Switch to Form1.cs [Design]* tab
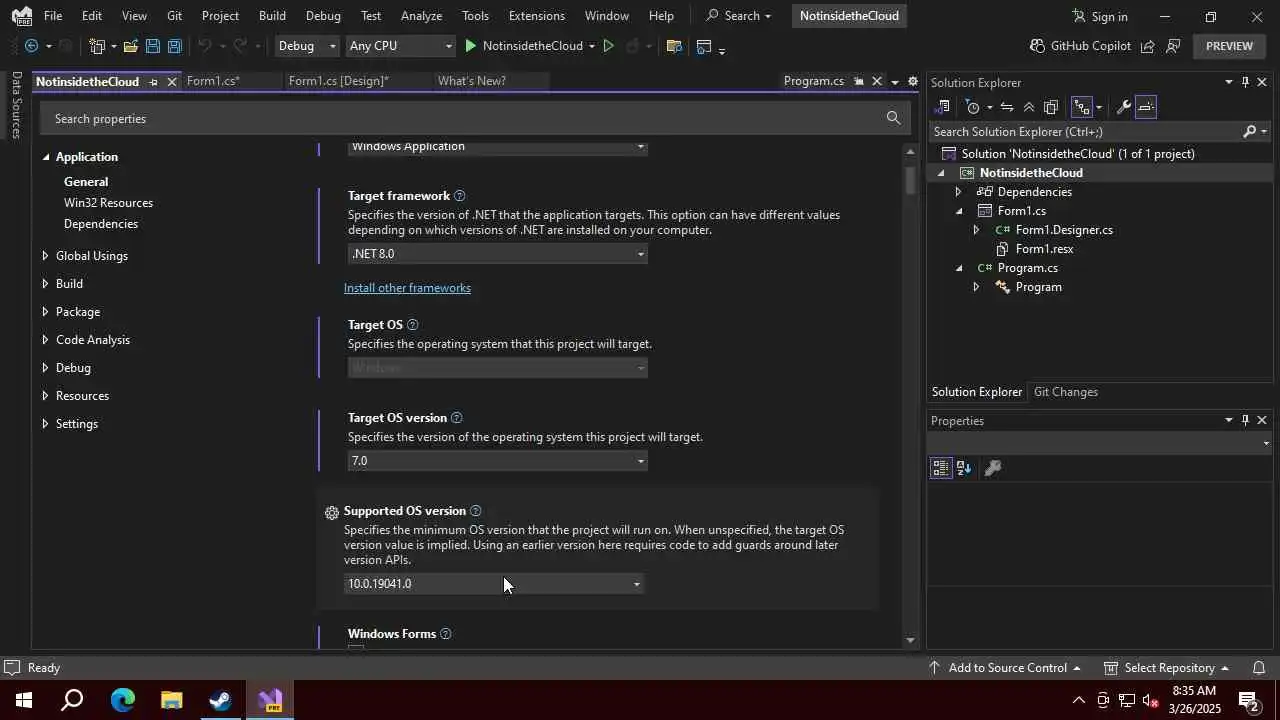Viewport: 1280px width, 720px height. (338, 81)
